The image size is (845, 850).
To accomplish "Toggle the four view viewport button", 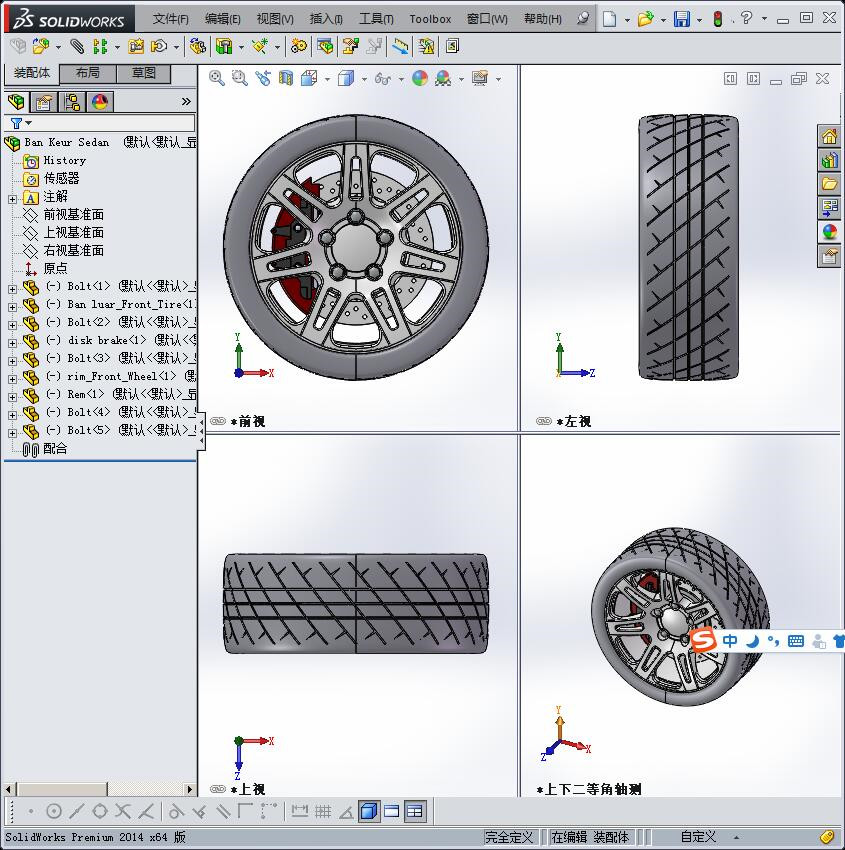I will coord(414,811).
